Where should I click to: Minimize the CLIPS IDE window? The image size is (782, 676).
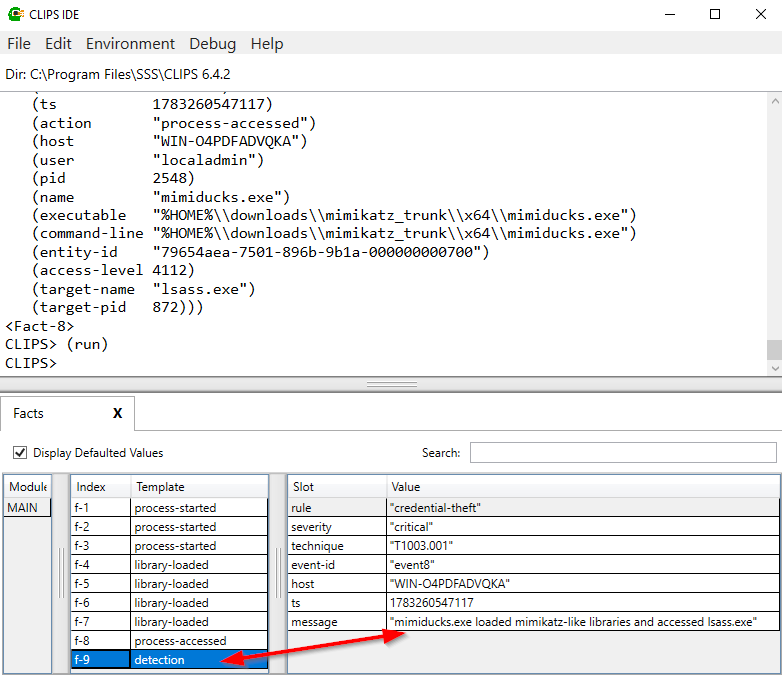pos(670,14)
